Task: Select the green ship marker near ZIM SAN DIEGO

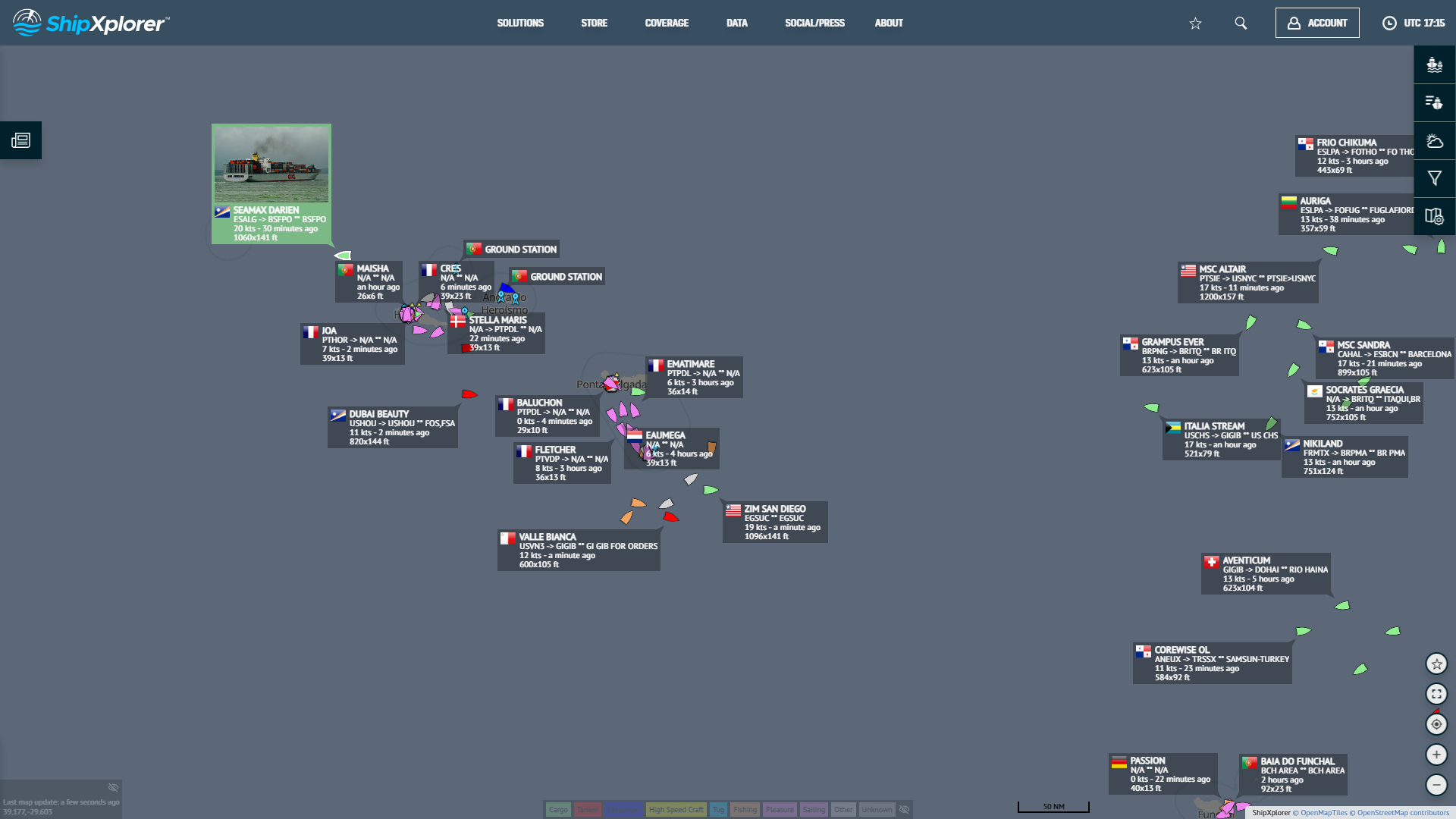Action: point(711,490)
